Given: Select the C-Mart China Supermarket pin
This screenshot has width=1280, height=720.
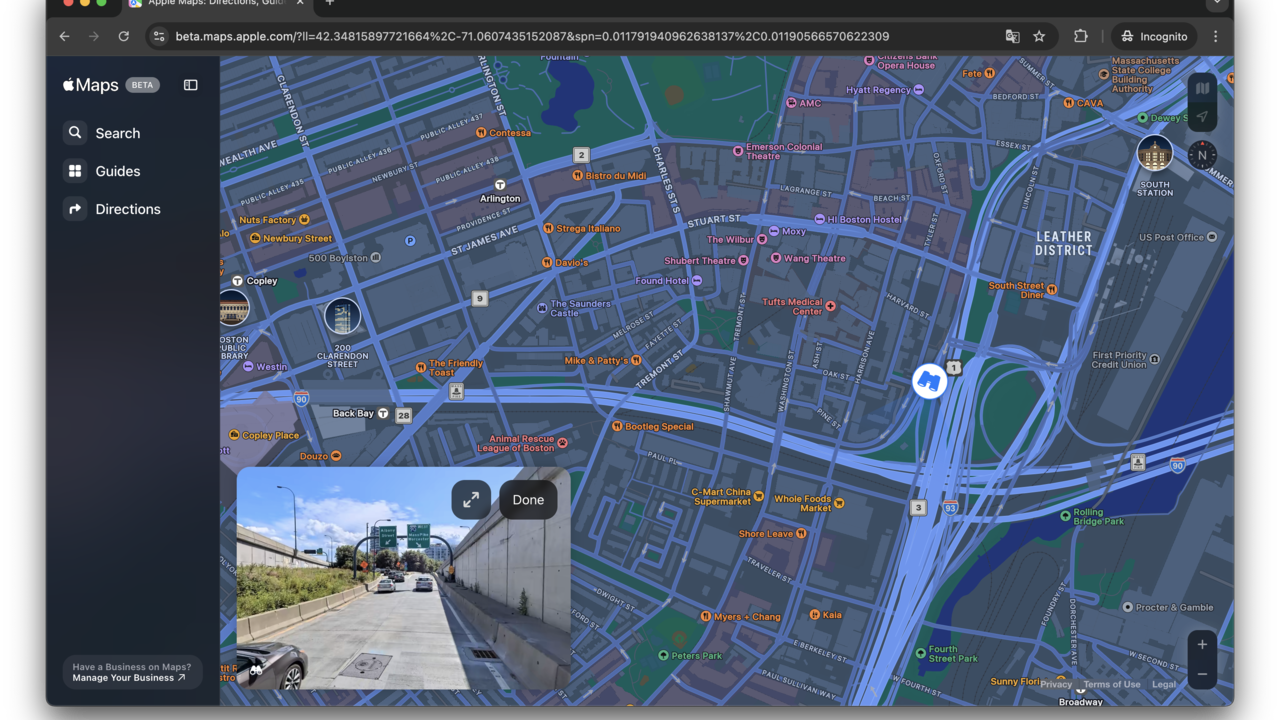Looking at the screenshot, I should pos(759,496).
